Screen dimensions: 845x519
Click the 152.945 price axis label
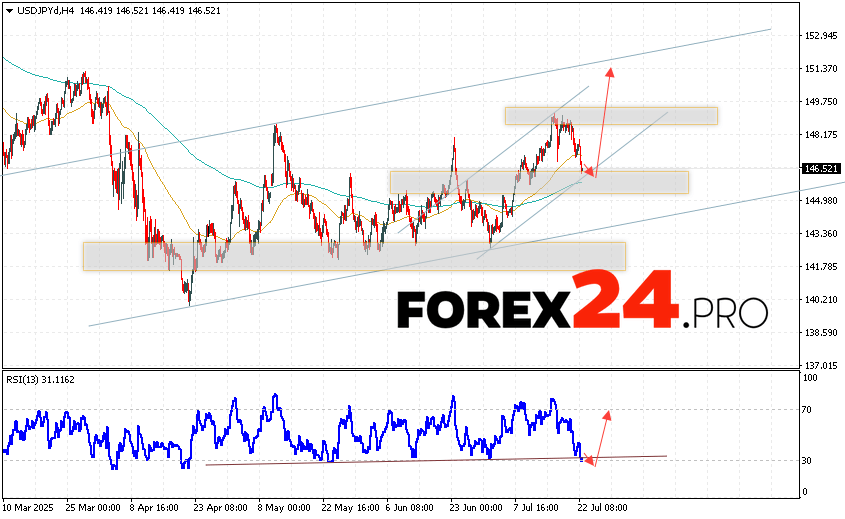click(x=820, y=36)
